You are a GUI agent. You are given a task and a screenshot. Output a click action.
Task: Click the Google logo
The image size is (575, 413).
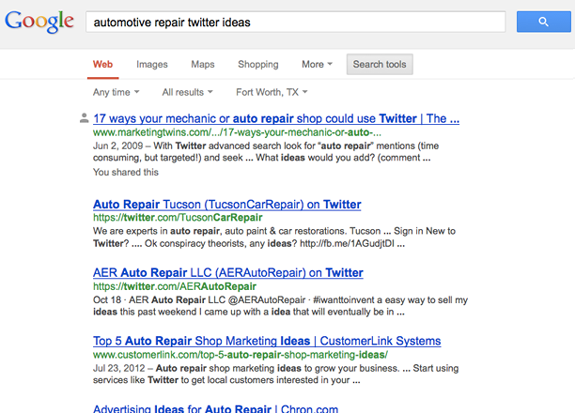[x=39, y=22]
